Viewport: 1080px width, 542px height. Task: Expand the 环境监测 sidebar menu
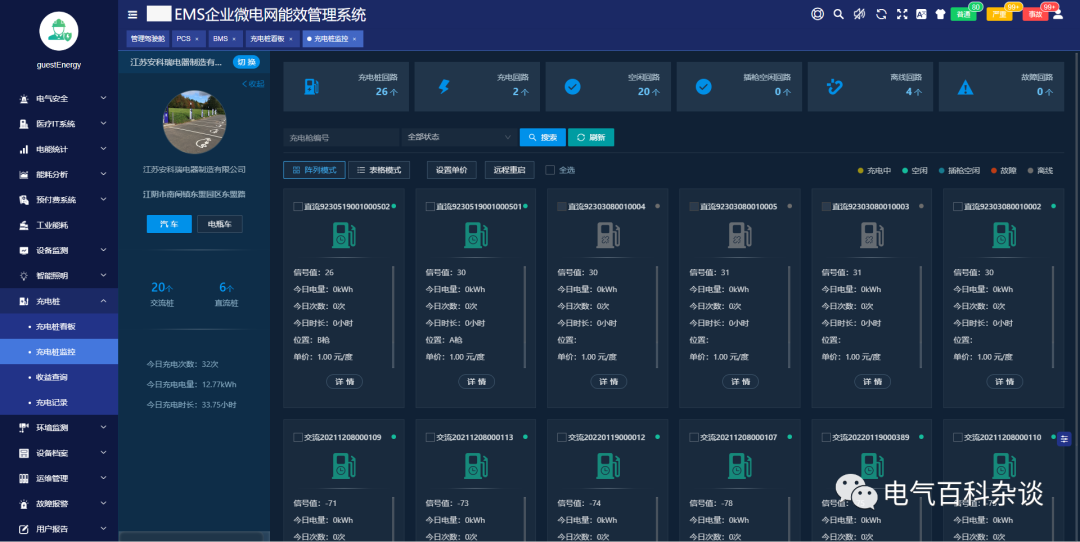coord(59,428)
